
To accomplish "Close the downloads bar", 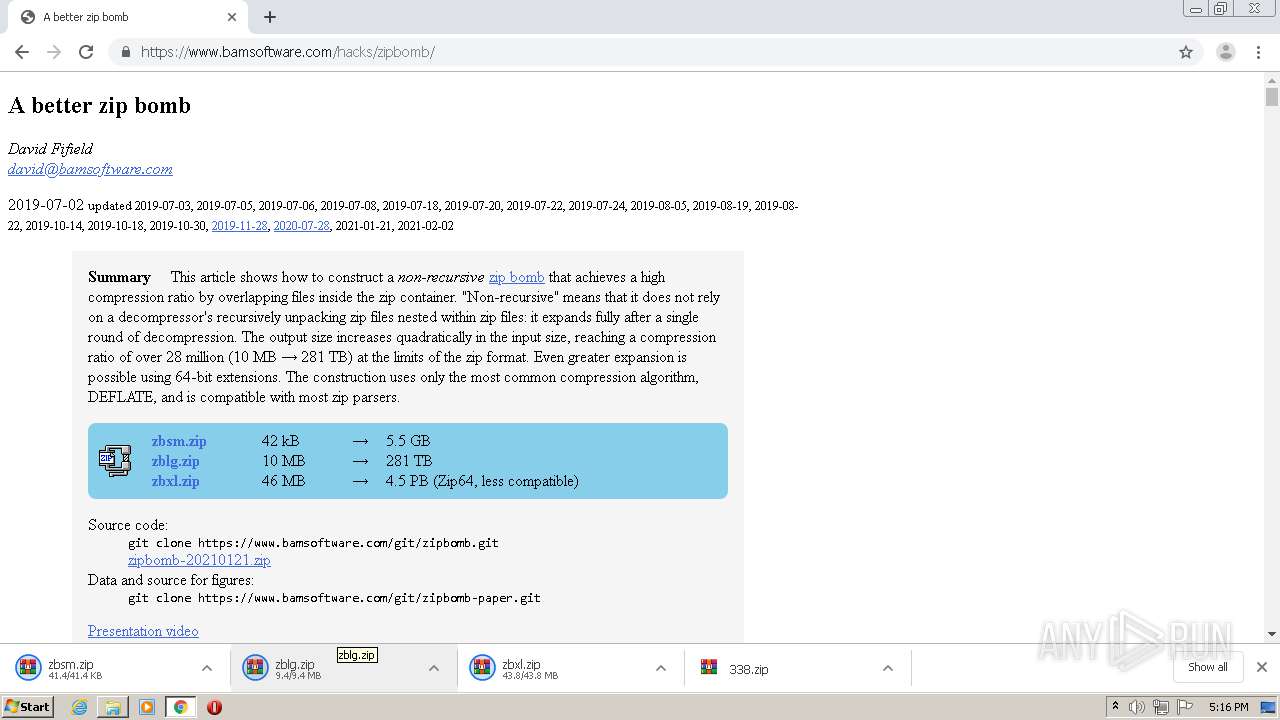I will pos(1262,667).
